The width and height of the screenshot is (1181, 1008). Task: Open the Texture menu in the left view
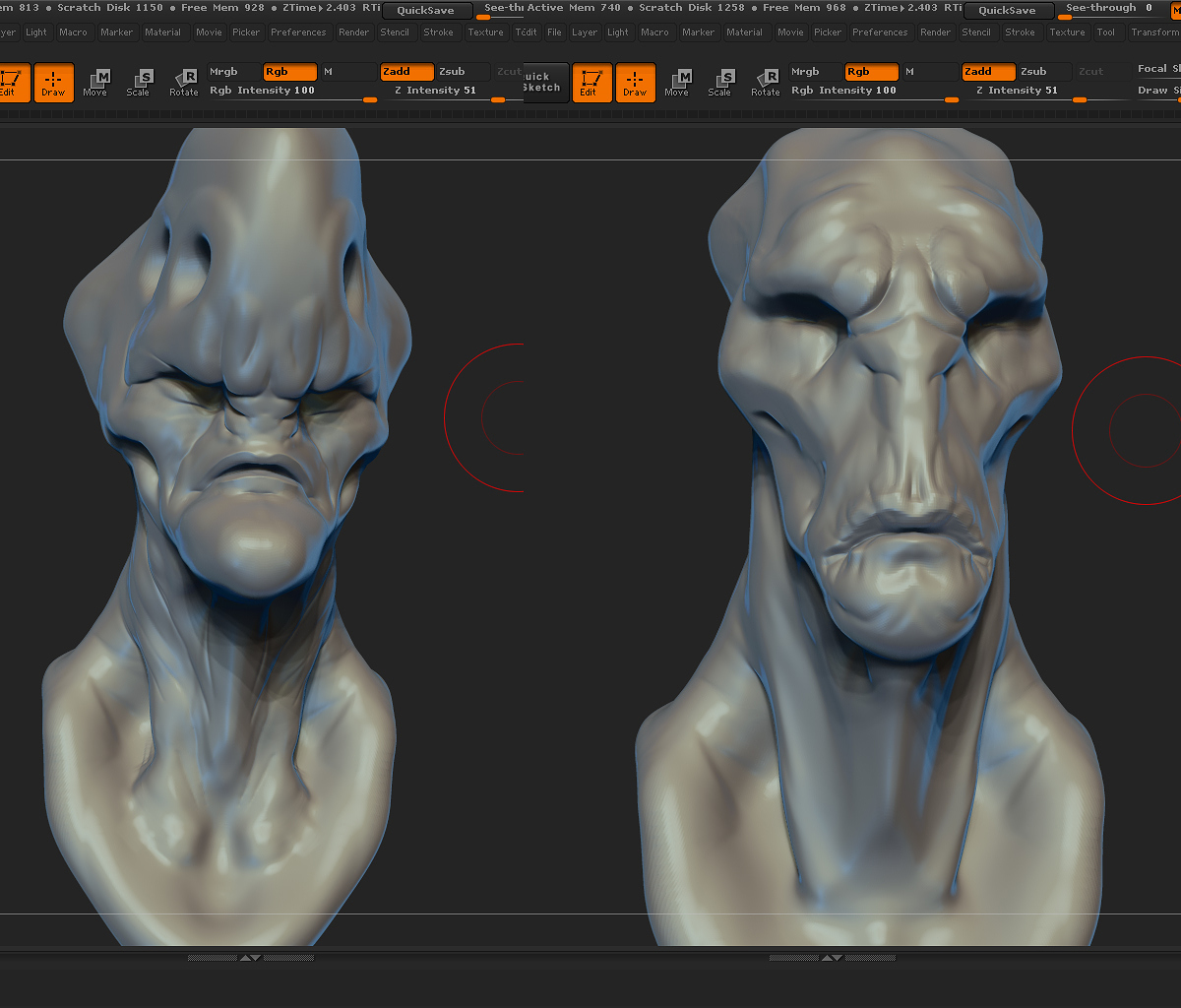click(485, 32)
